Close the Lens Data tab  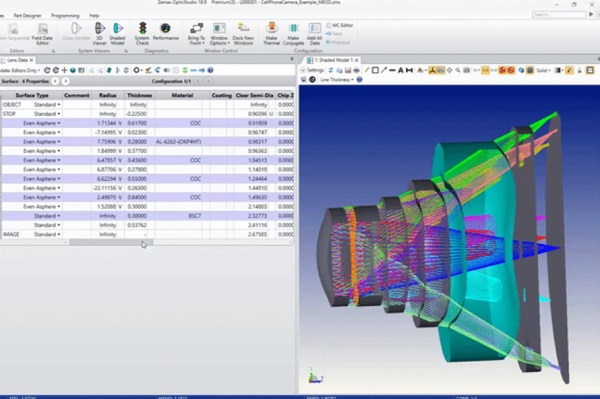coord(31,60)
